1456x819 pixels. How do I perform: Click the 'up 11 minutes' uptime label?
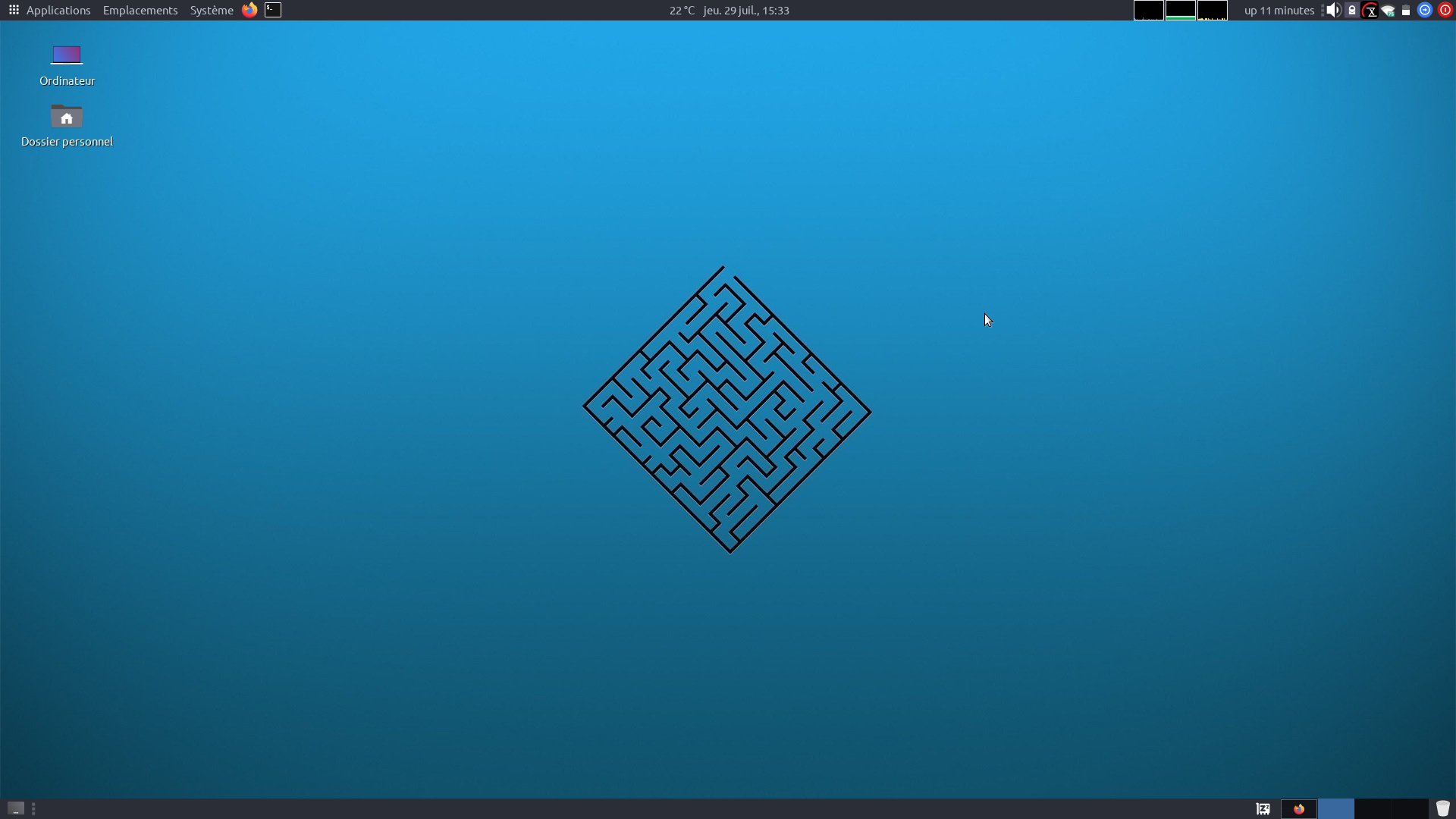click(1279, 10)
